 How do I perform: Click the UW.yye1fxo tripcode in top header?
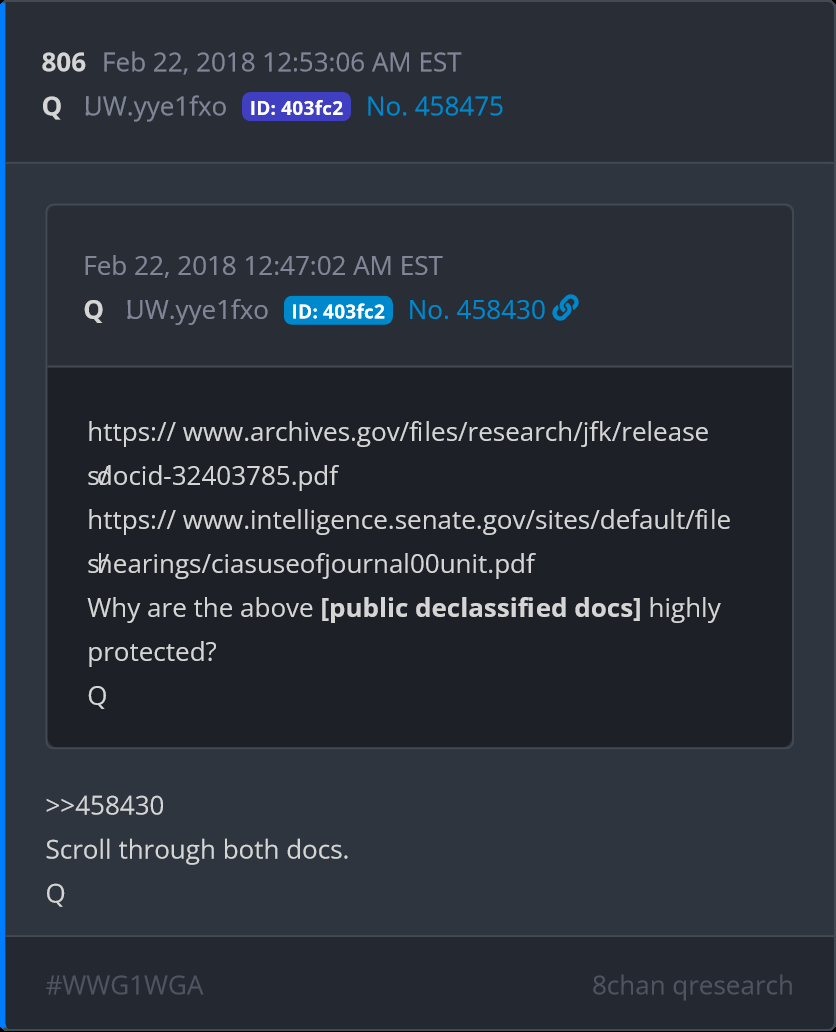pos(155,107)
